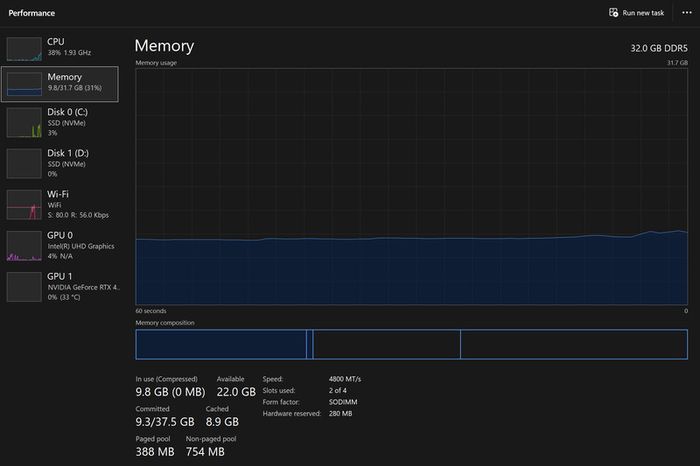Click the NVIDIA GeForce RTX sidebar text
Image resolution: width=700 pixels, height=466 pixels.
coord(83,287)
